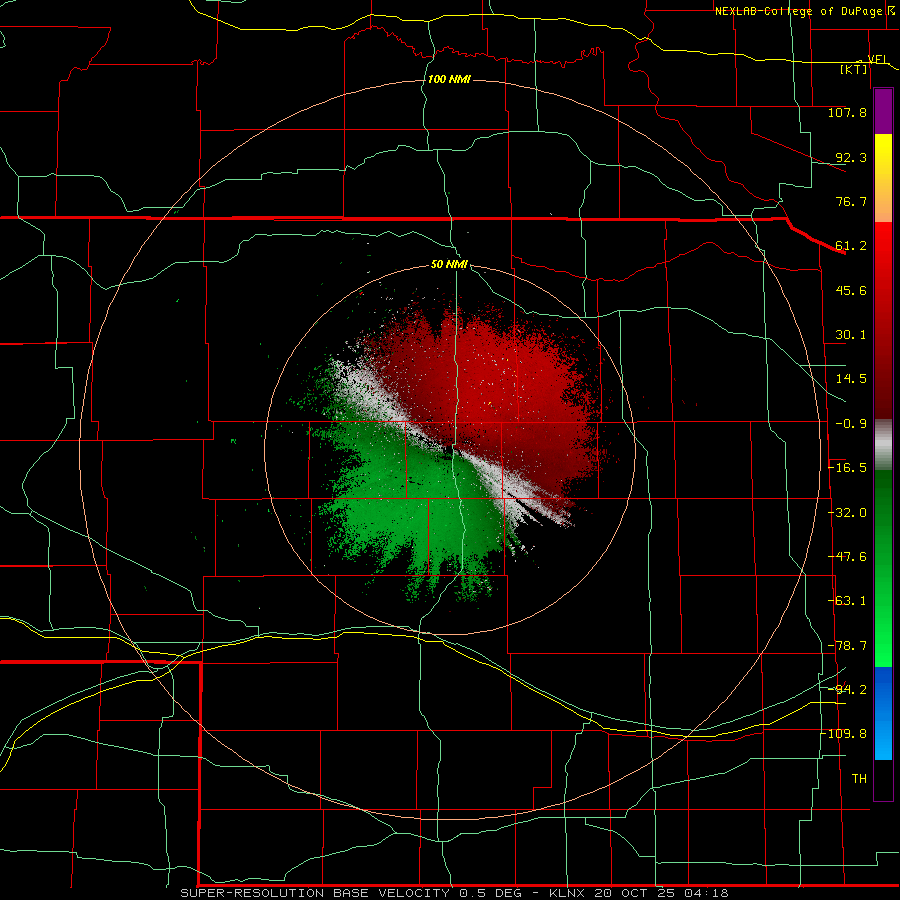This screenshot has width=900, height=900.
Task: Click the green segment of the color bar
Action: pos(883,568)
